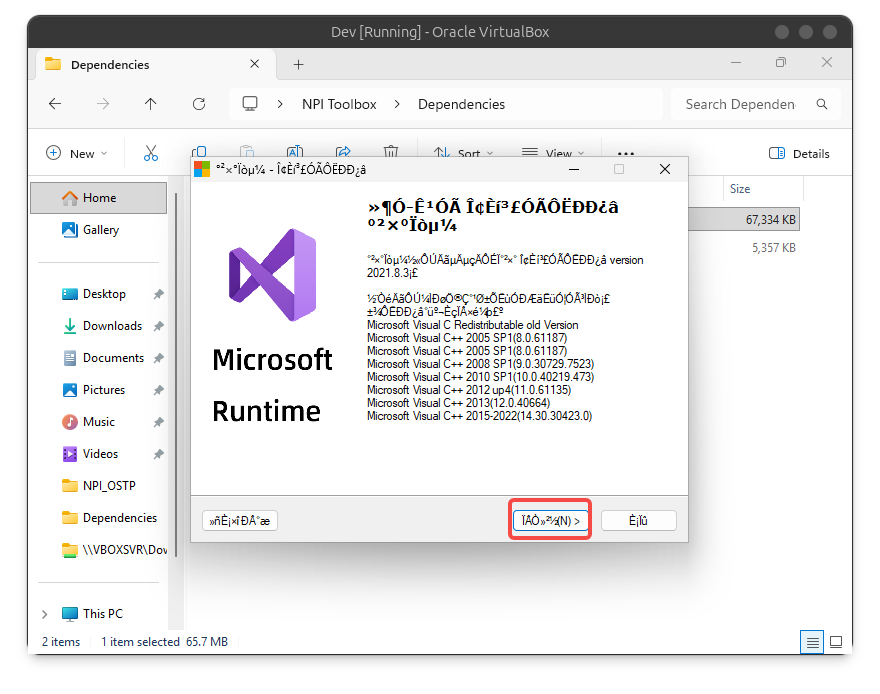Open Pictures in the sidebar
This screenshot has height=694, width=880.
tap(99, 389)
